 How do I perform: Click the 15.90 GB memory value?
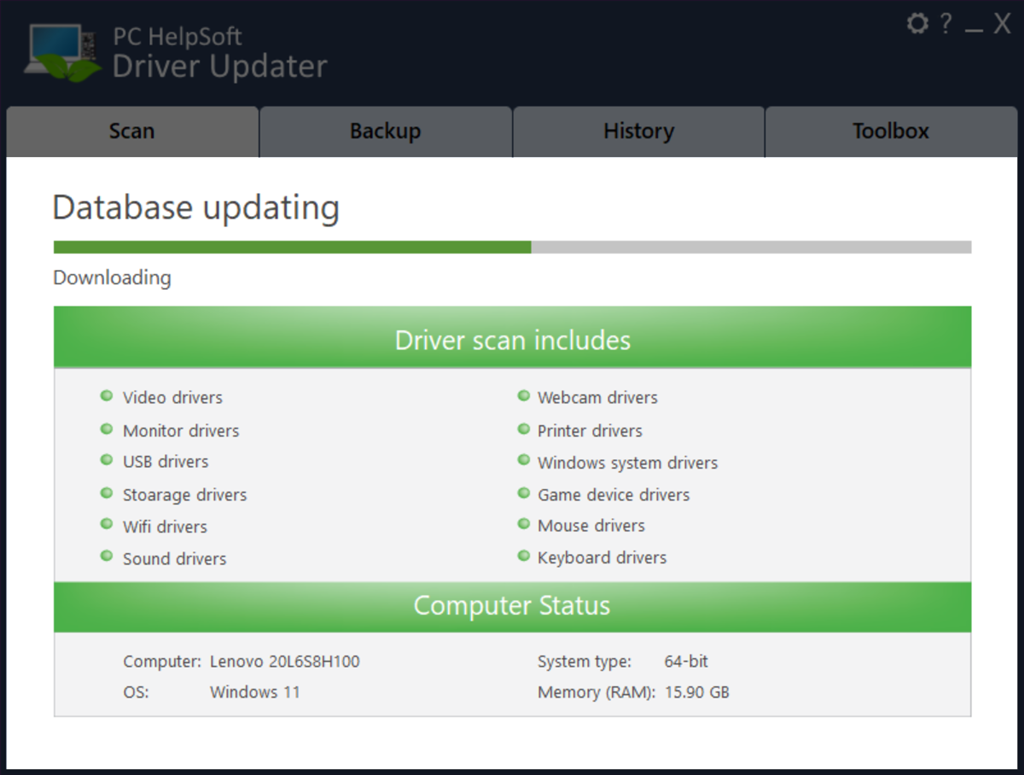pyautogui.click(x=697, y=692)
